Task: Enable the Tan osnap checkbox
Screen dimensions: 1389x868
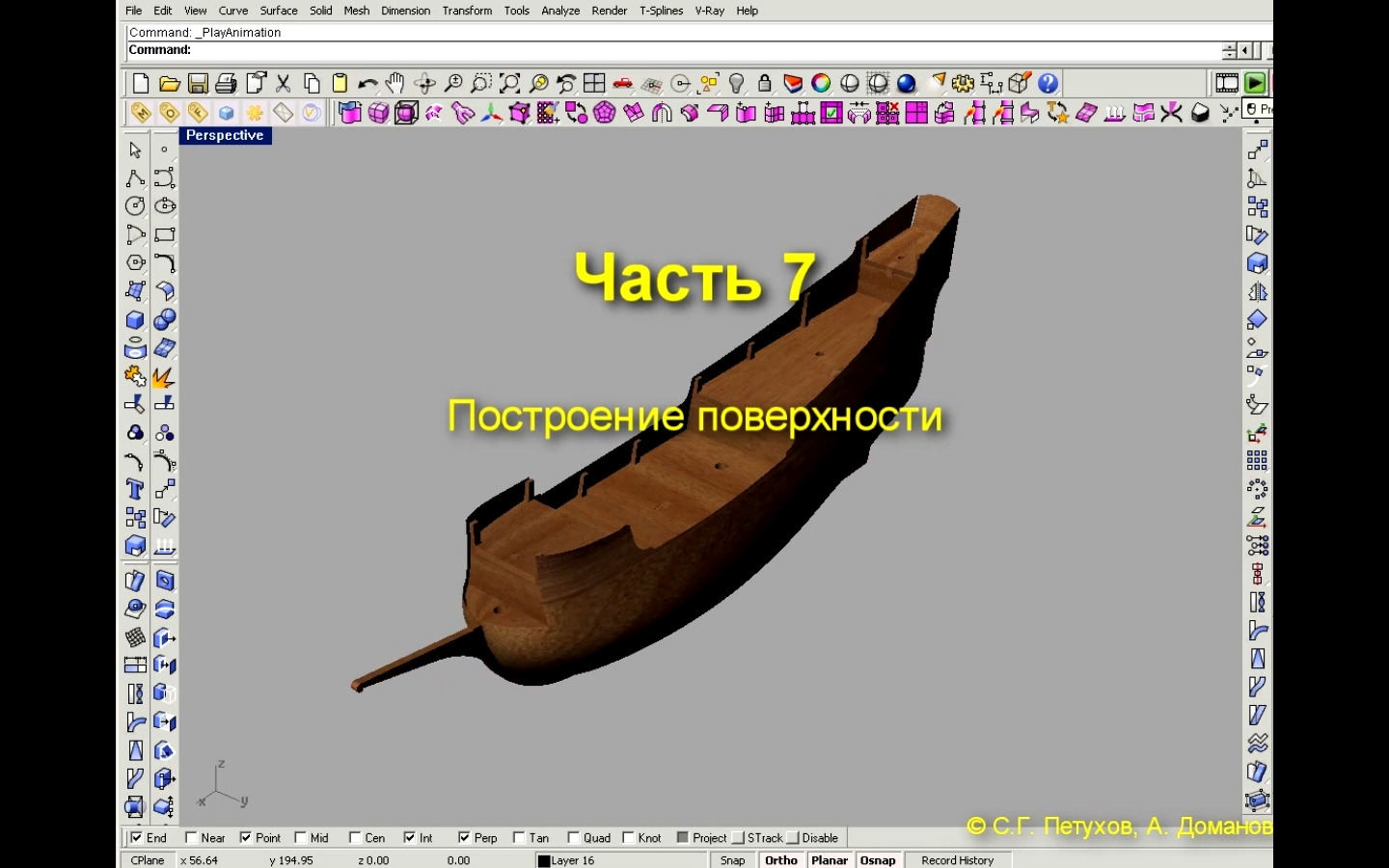Action: 519,838
